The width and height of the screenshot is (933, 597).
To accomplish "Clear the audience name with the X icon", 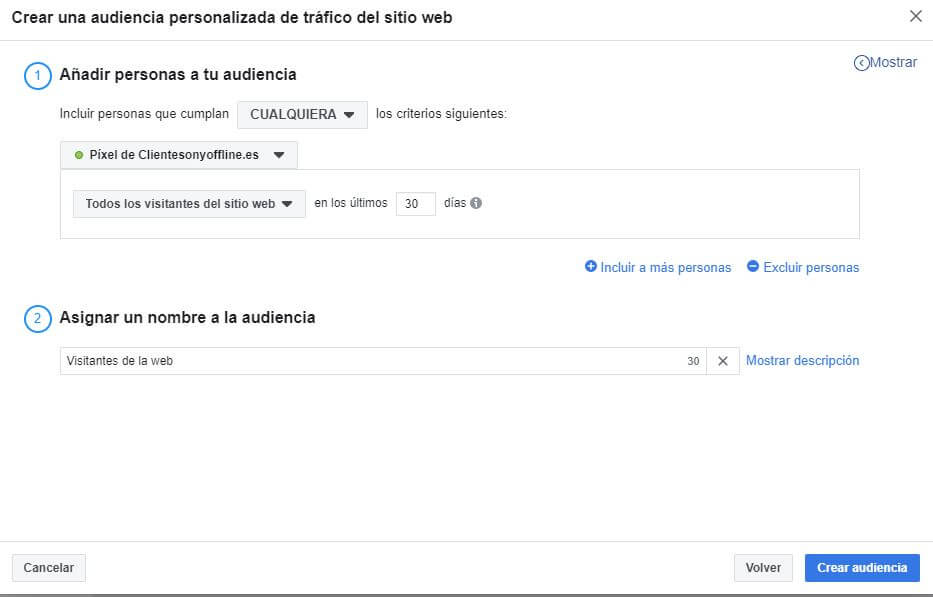I will 723,361.
